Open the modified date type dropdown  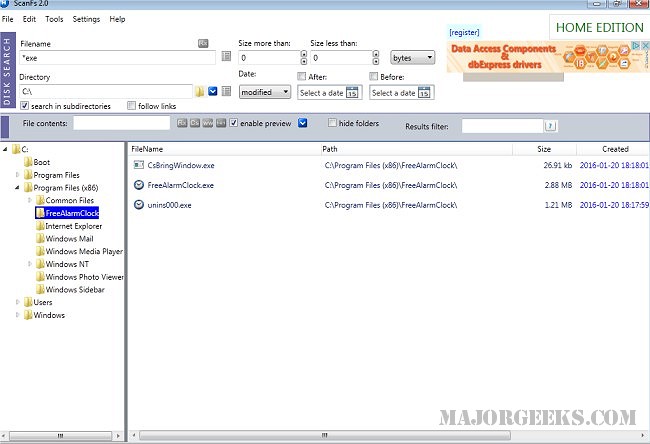tap(265, 92)
